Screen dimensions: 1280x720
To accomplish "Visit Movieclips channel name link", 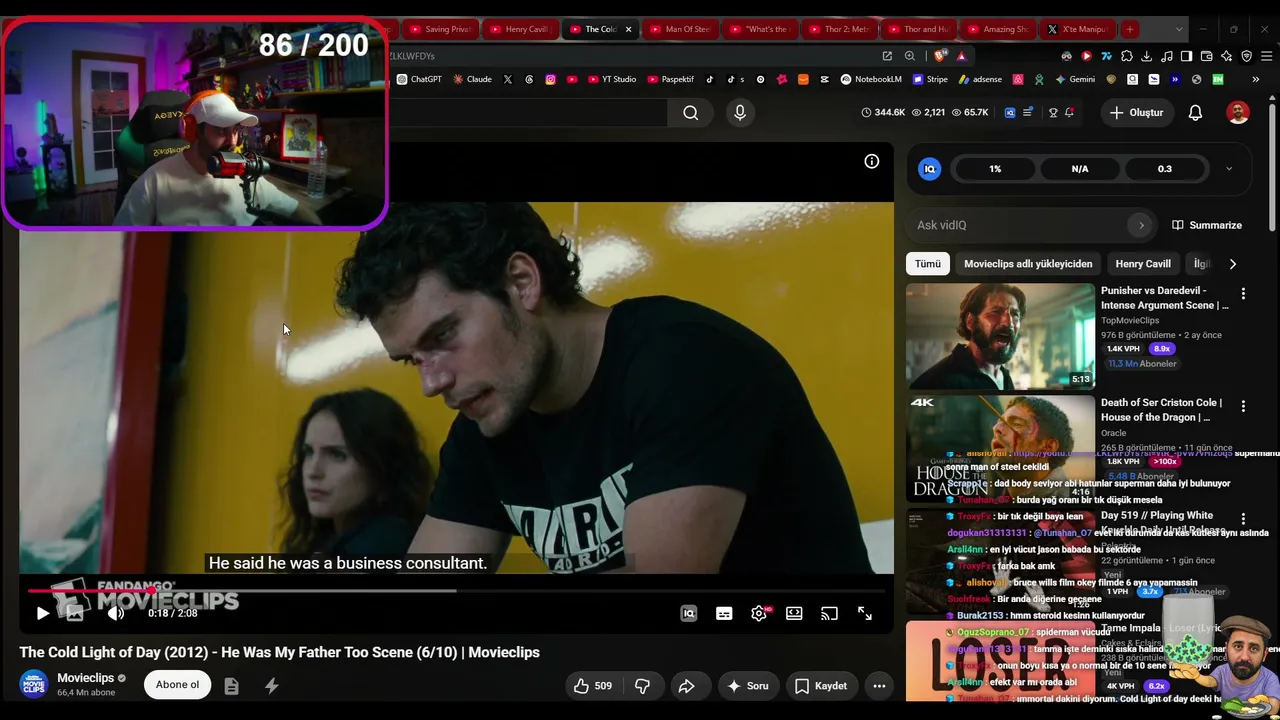I will (x=85, y=678).
